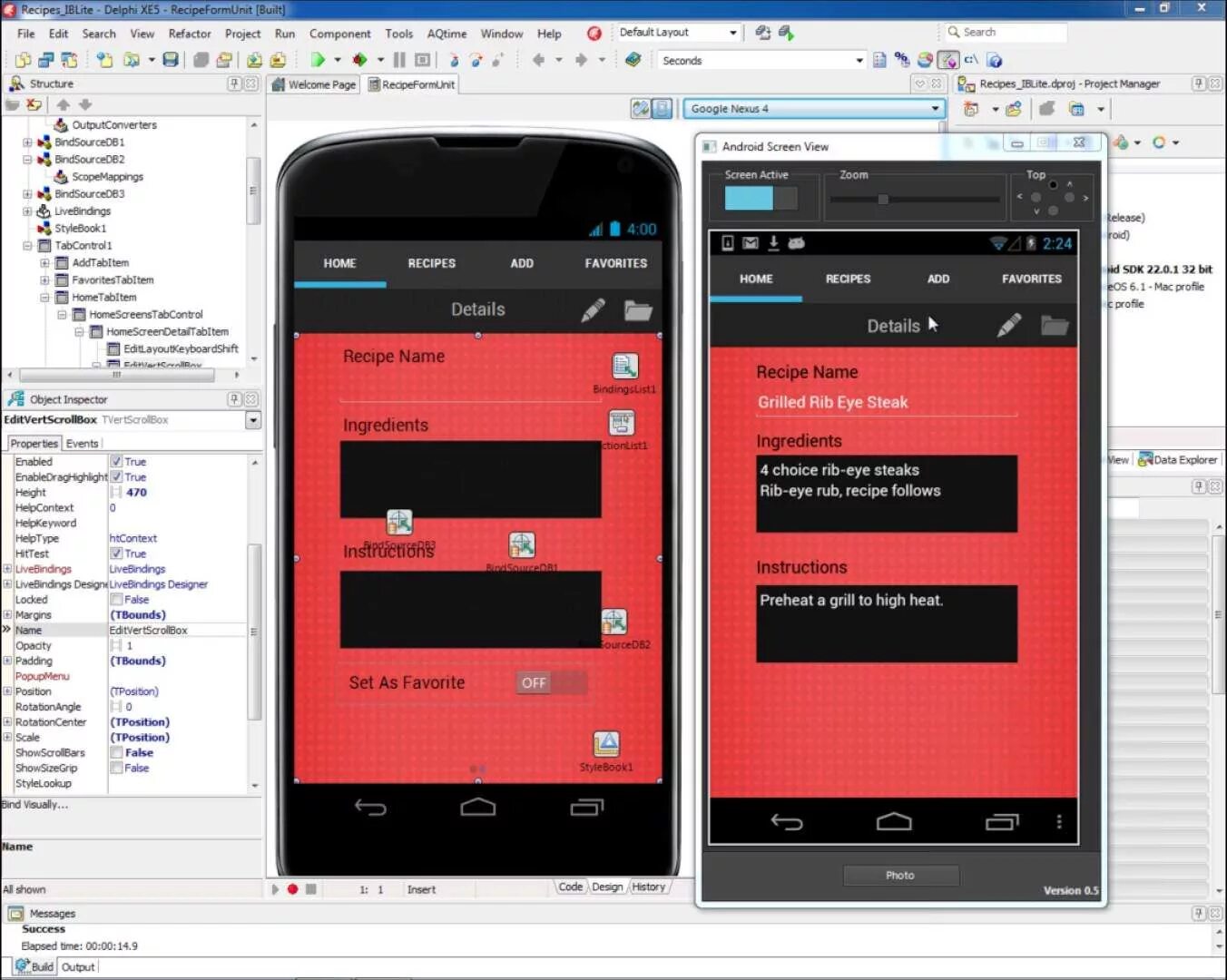Tap the Home nav button in Android Screen View
The width and height of the screenshot is (1227, 980).
[x=894, y=822]
